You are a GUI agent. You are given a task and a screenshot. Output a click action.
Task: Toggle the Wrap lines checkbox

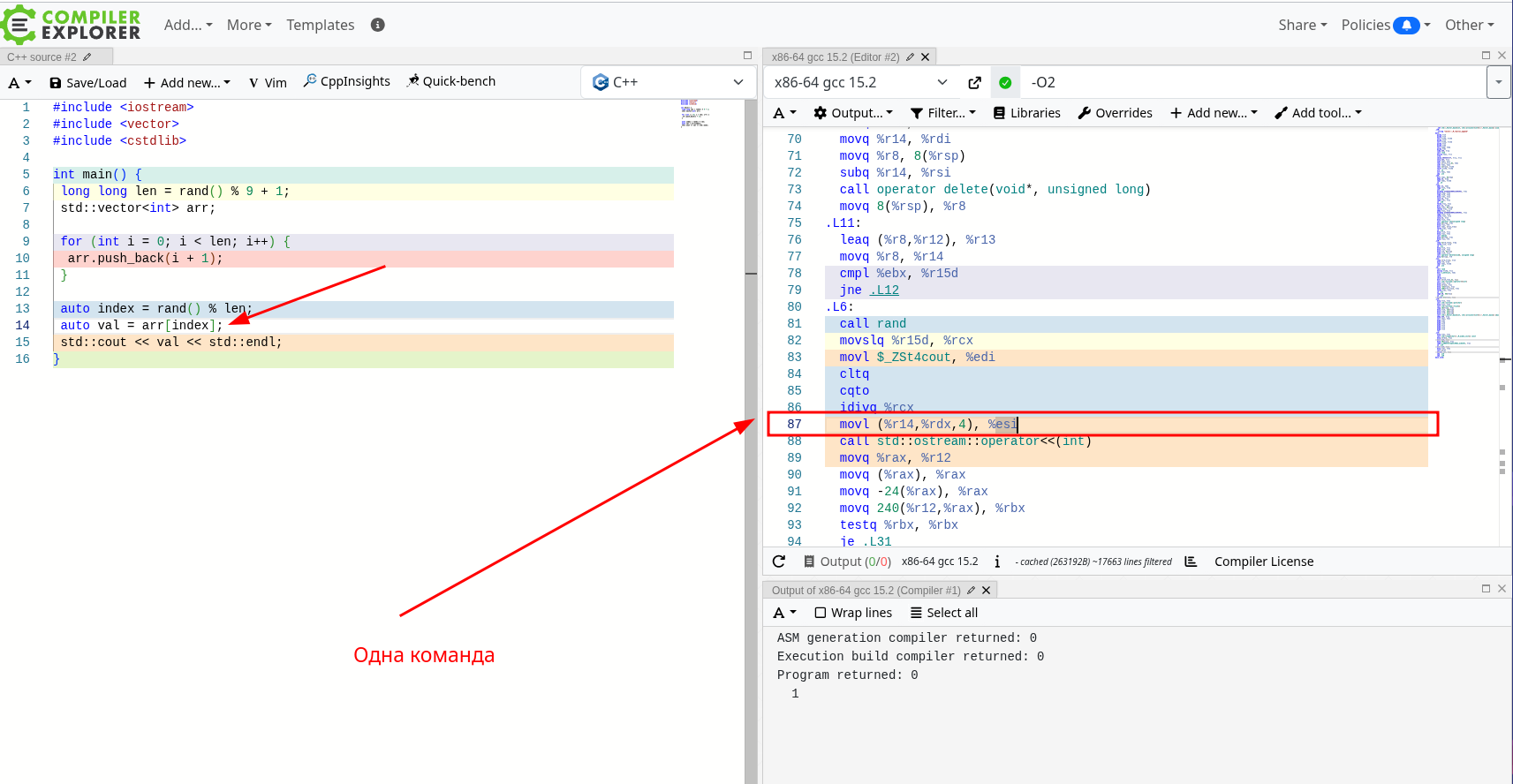853,613
